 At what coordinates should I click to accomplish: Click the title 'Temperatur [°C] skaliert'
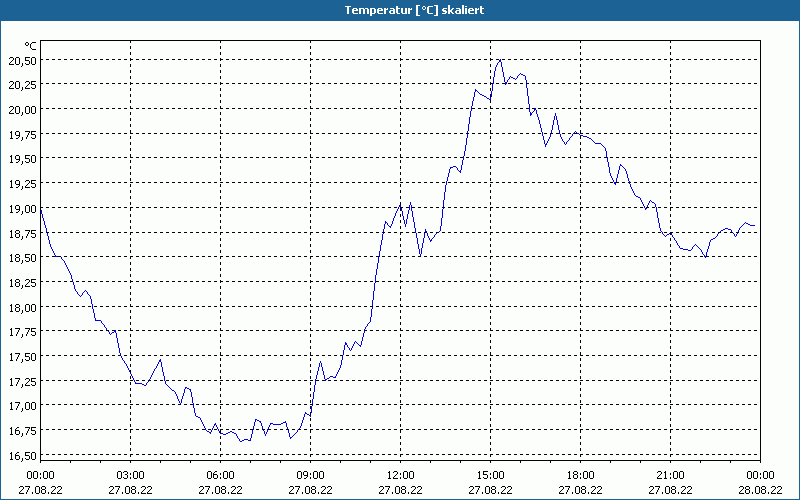414,10
